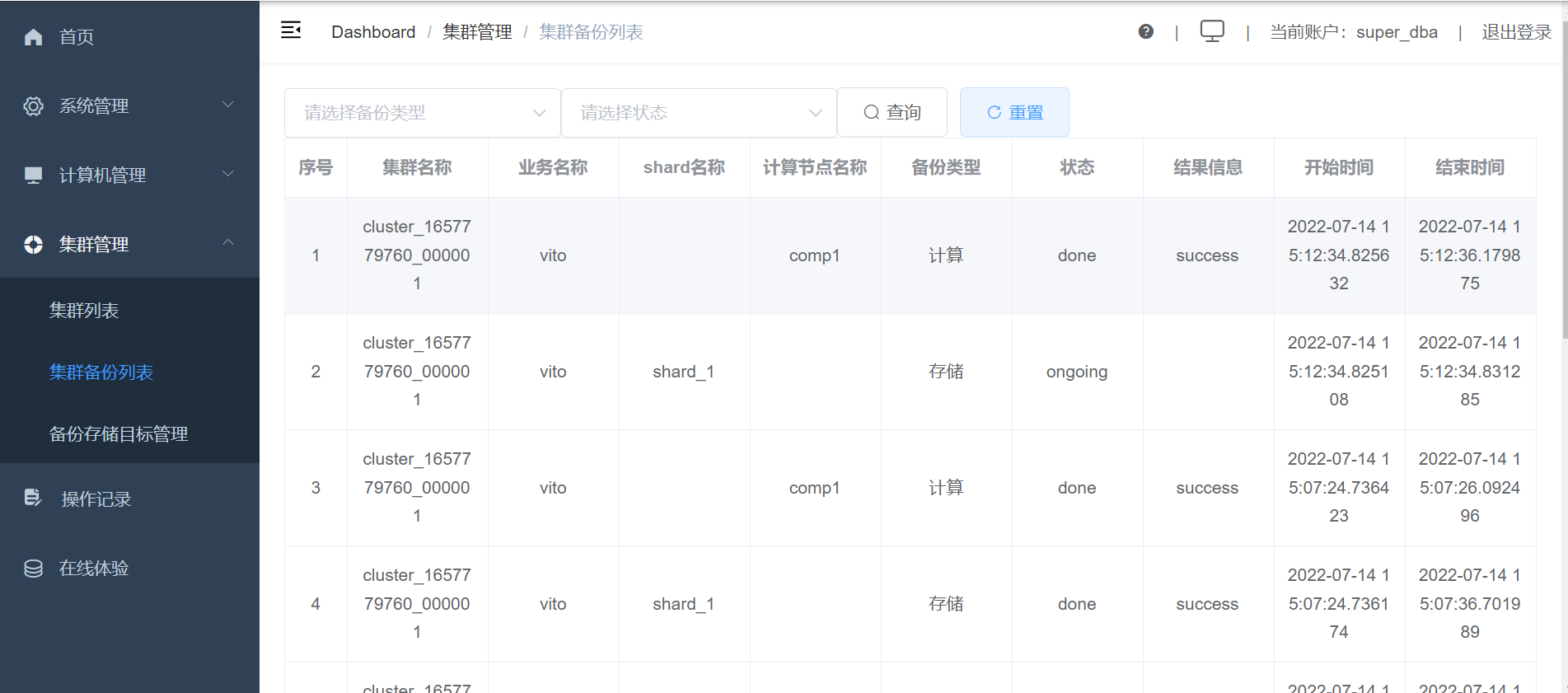1568x693 pixels.
Task: Click the 重置 reset button
Action: [x=1014, y=112]
